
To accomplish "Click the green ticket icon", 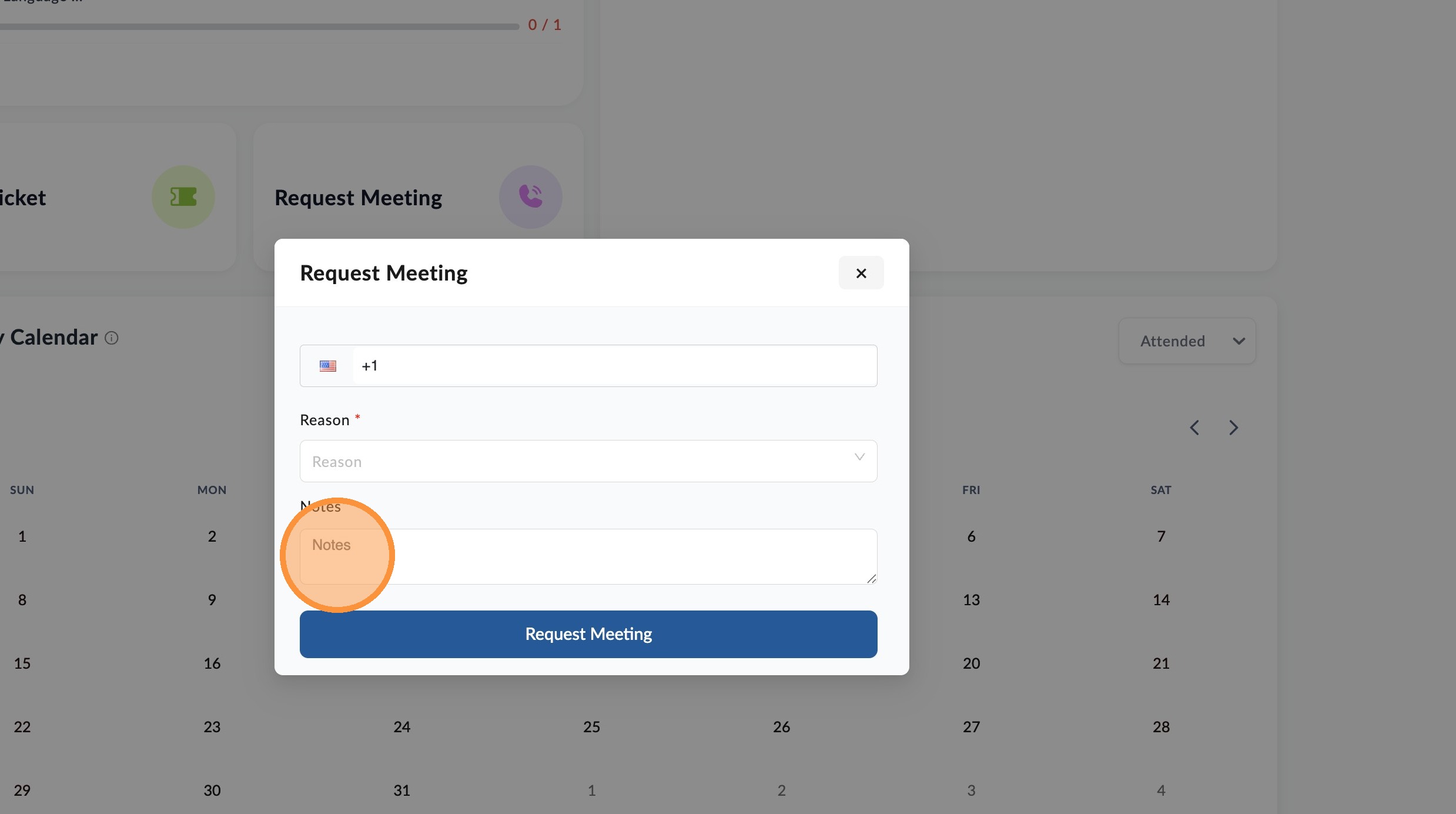I will click(x=183, y=197).
